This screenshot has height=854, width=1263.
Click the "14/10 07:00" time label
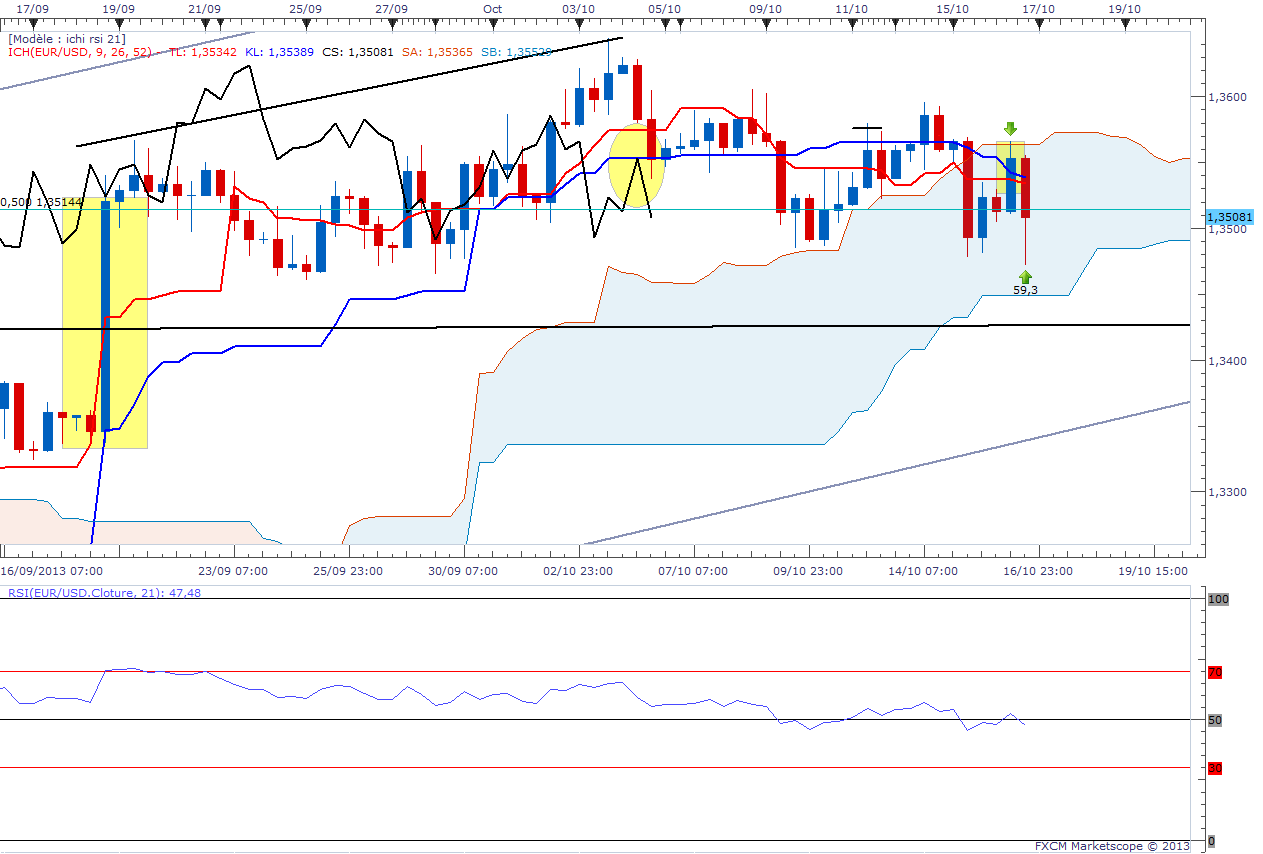click(x=922, y=571)
